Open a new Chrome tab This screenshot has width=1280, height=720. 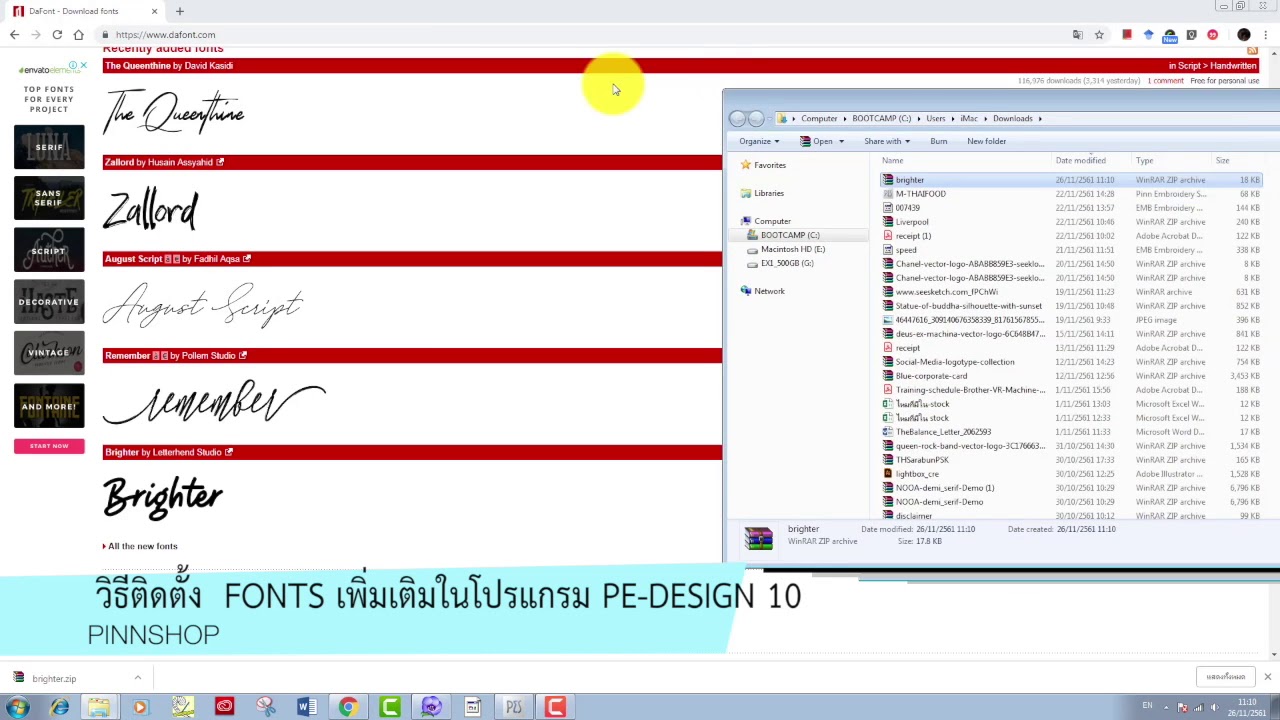click(180, 11)
